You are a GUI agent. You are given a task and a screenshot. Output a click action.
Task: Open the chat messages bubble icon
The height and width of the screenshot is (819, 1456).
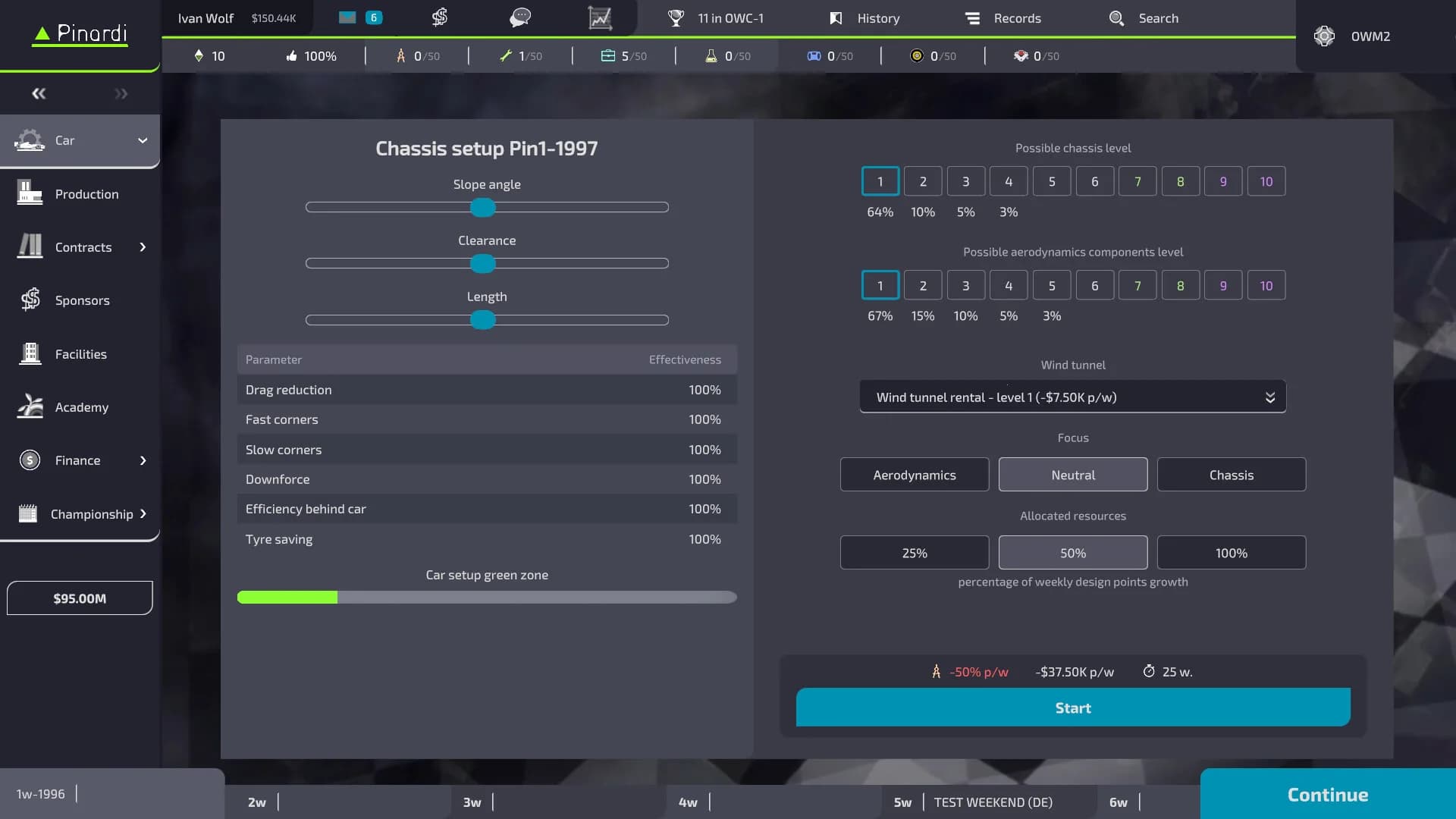[x=520, y=17]
